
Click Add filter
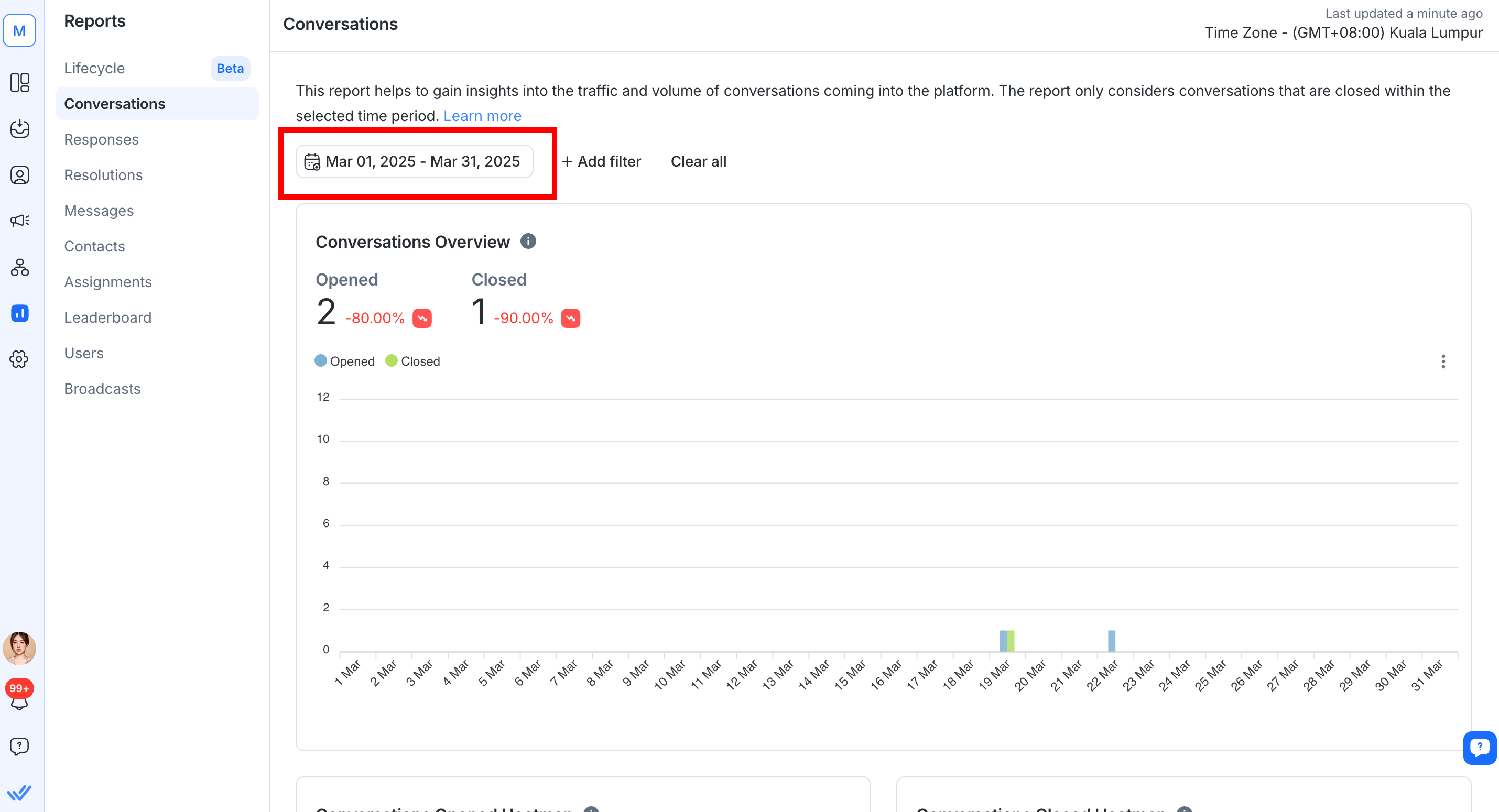tap(601, 162)
